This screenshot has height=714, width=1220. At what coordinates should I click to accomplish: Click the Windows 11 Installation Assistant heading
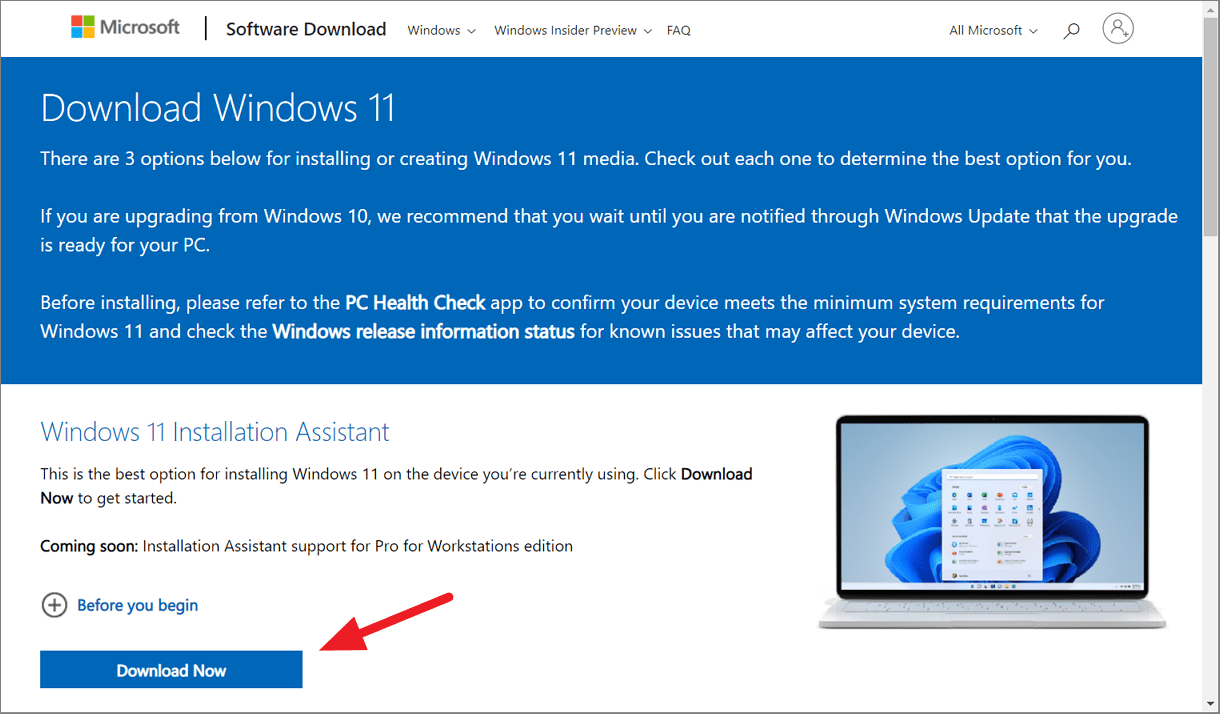[215, 432]
